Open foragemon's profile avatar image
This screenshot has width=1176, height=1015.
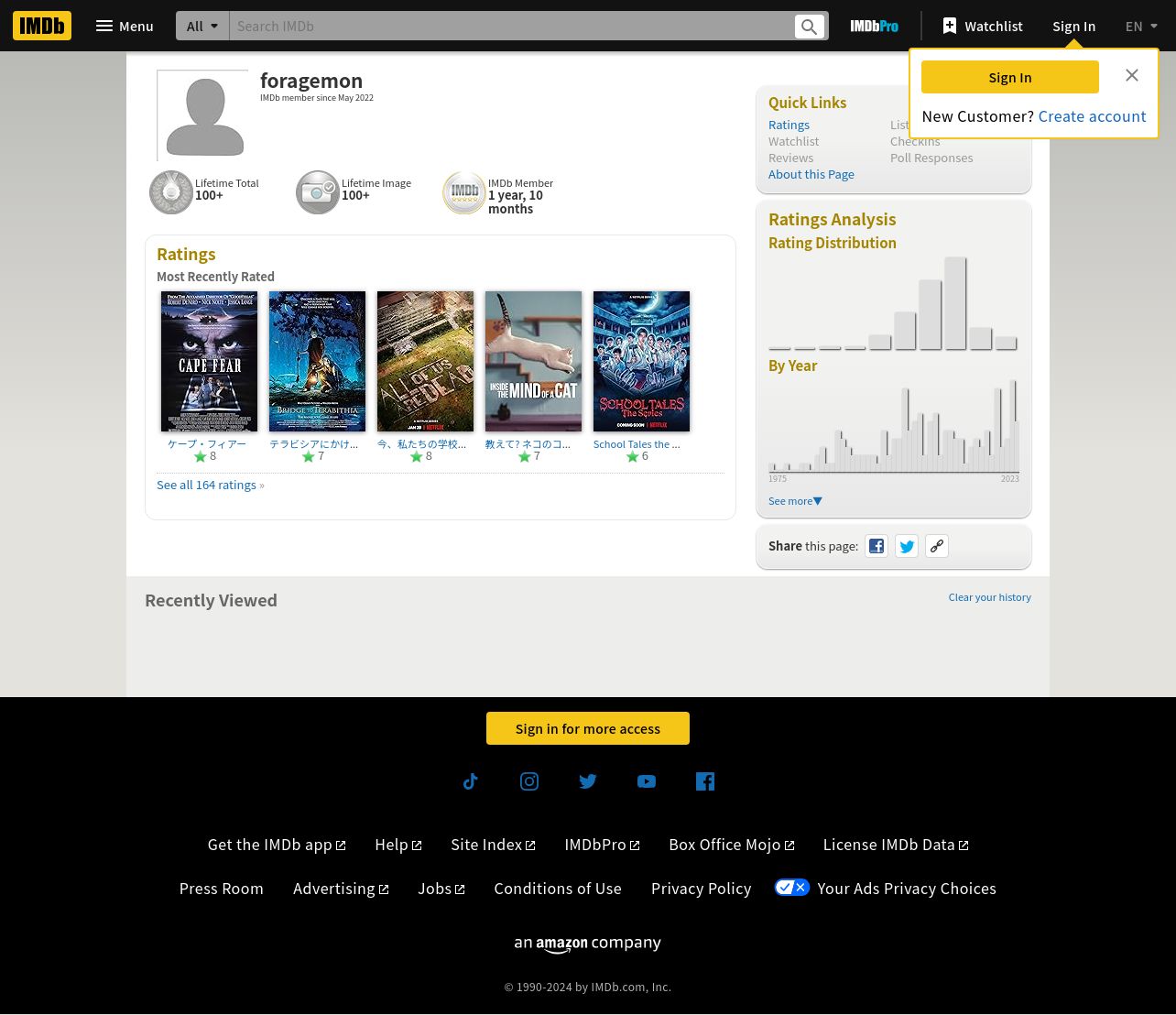202,115
